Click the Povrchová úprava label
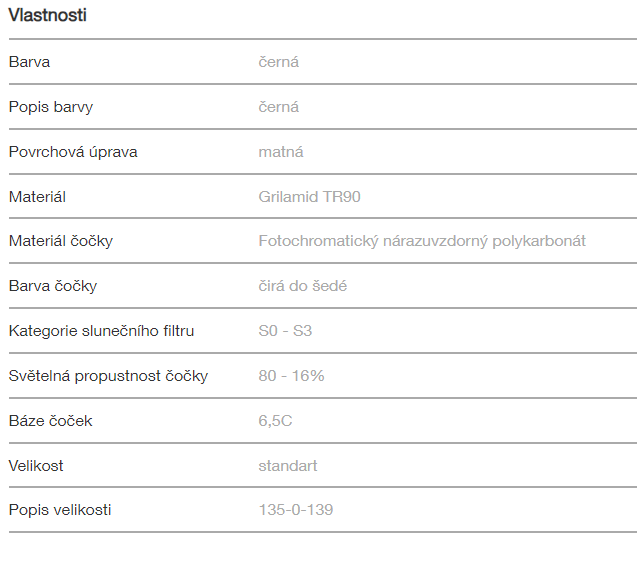The image size is (637, 561). [x=73, y=152]
